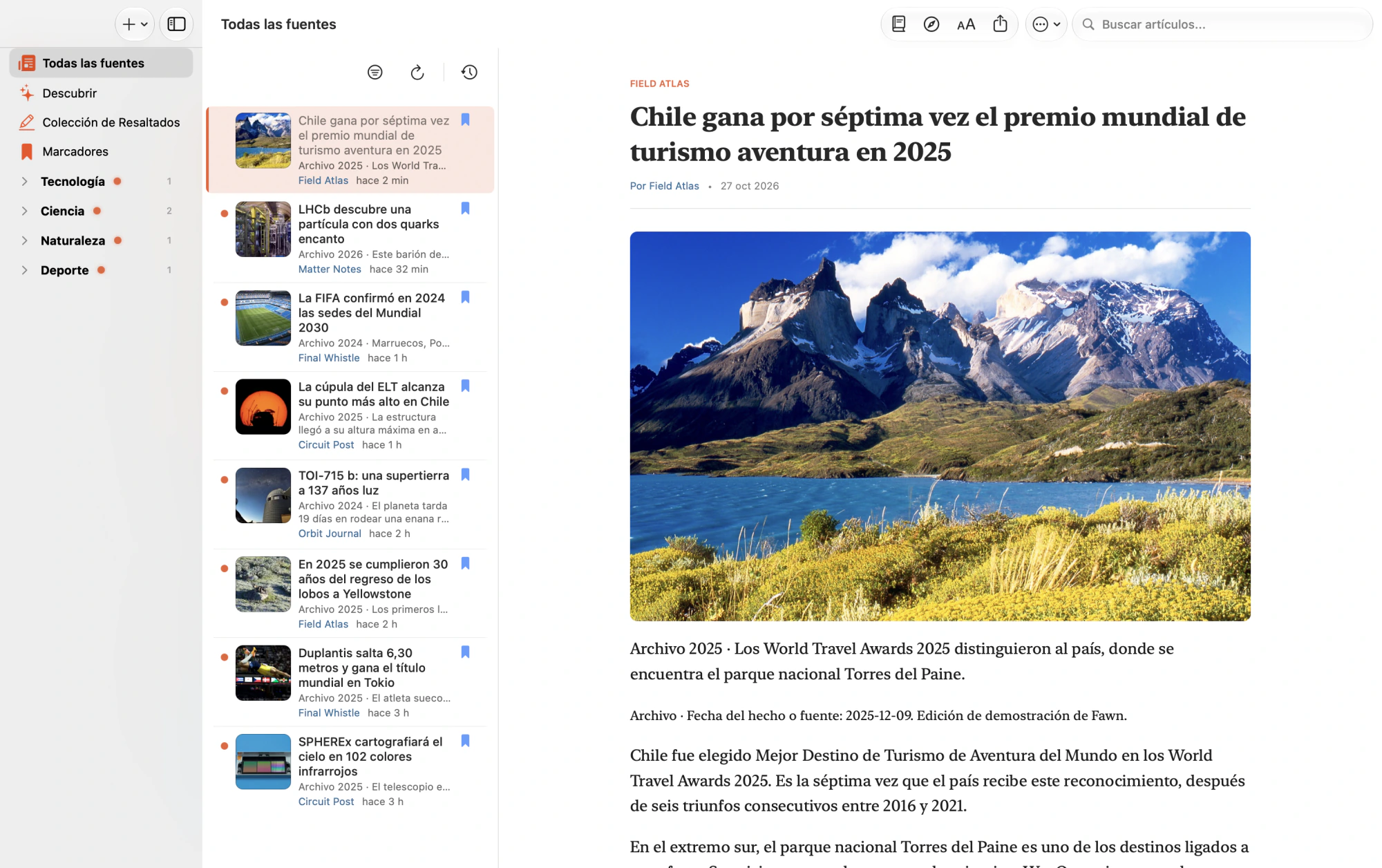Refresh the article list
The height and width of the screenshot is (868, 1382).
tap(417, 73)
